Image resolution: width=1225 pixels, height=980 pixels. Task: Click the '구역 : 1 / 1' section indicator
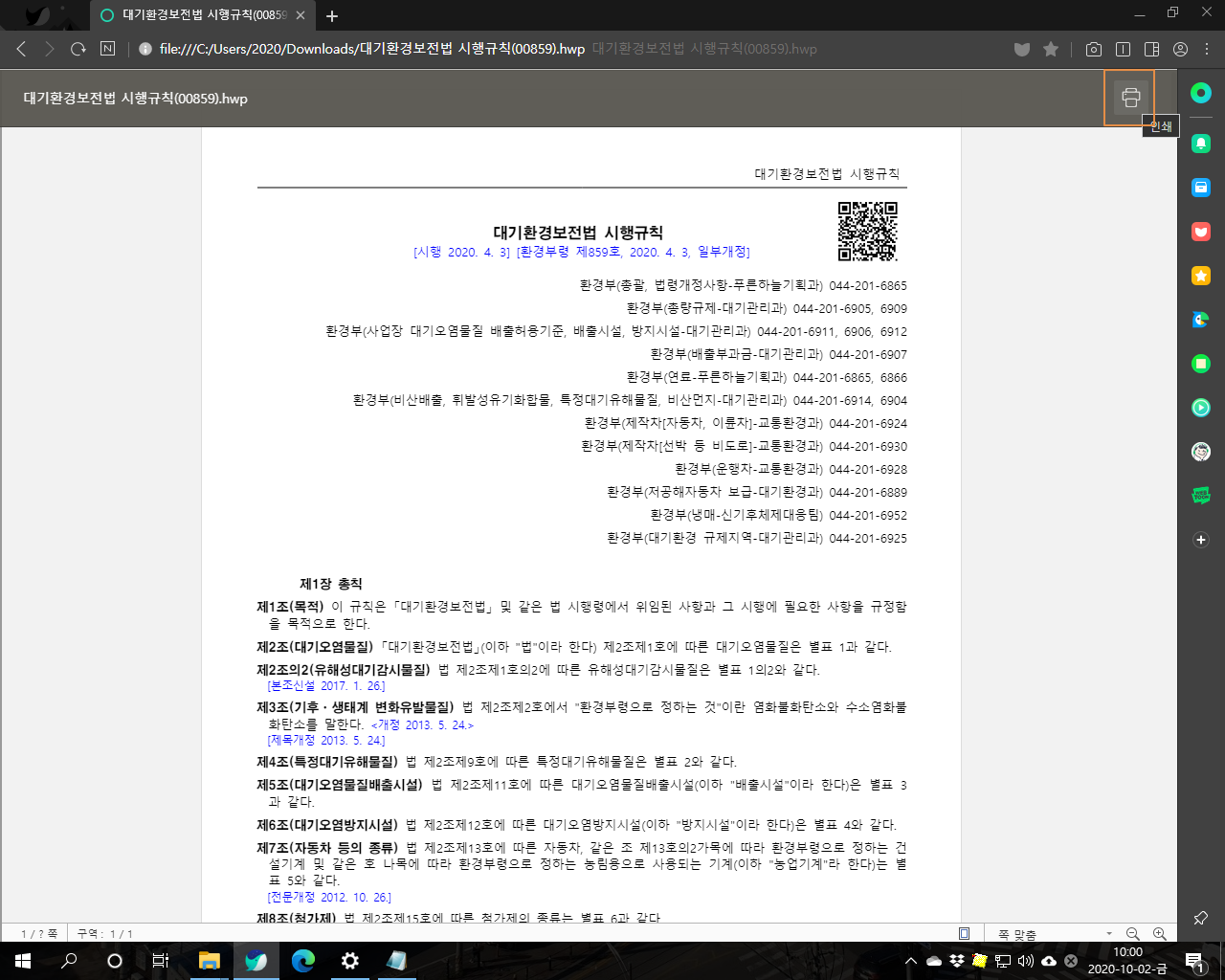pos(104,933)
